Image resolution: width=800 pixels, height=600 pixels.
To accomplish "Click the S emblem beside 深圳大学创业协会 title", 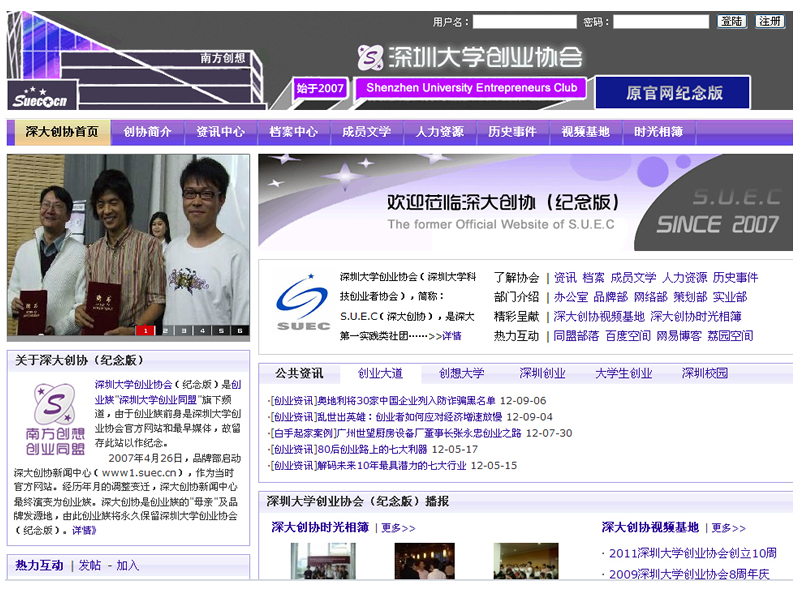I will pos(370,57).
